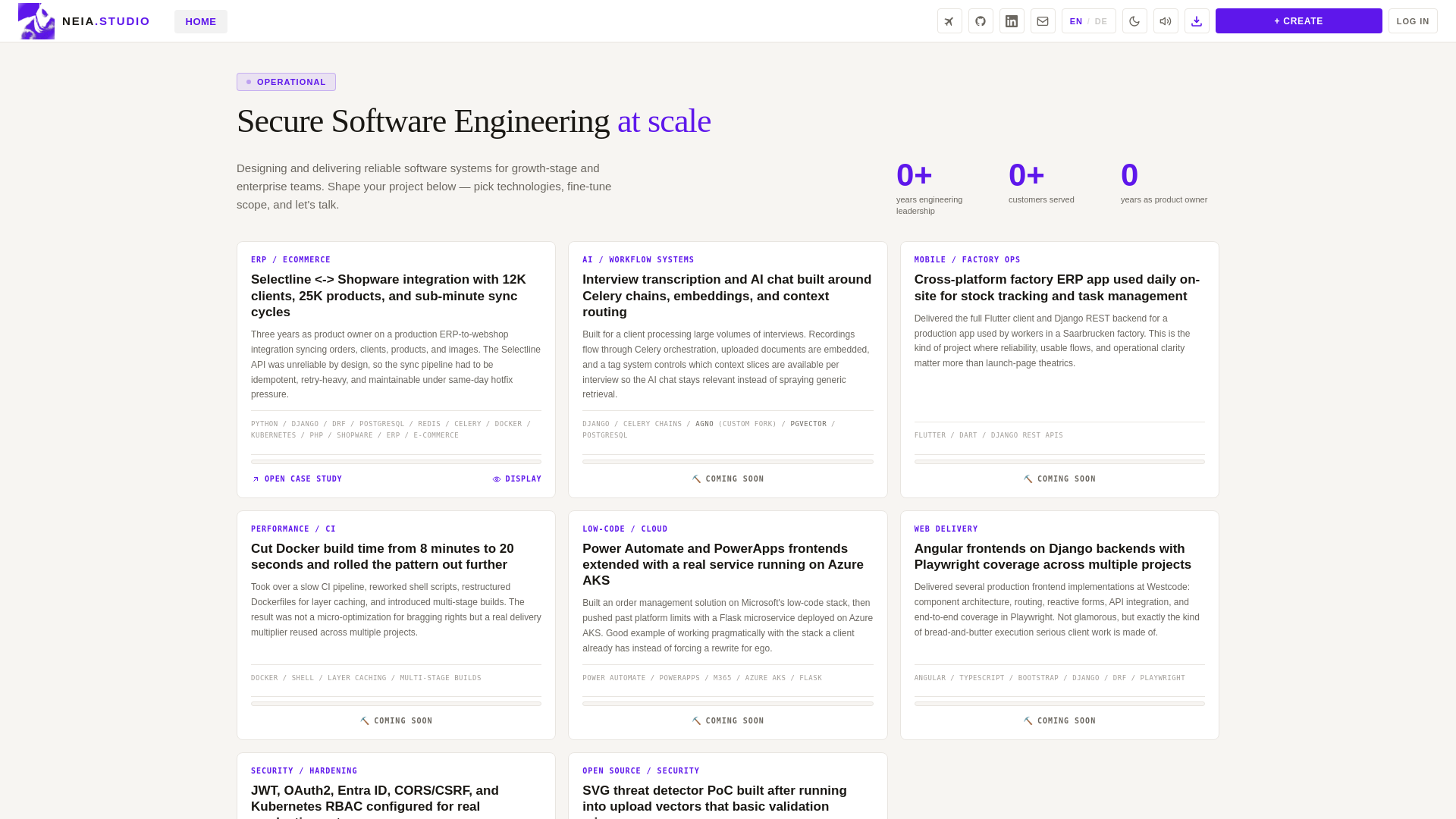The width and height of the screenshot is (1456, 819).
Task: Click the email envelope icon
Action: [x=1043, y=21]
